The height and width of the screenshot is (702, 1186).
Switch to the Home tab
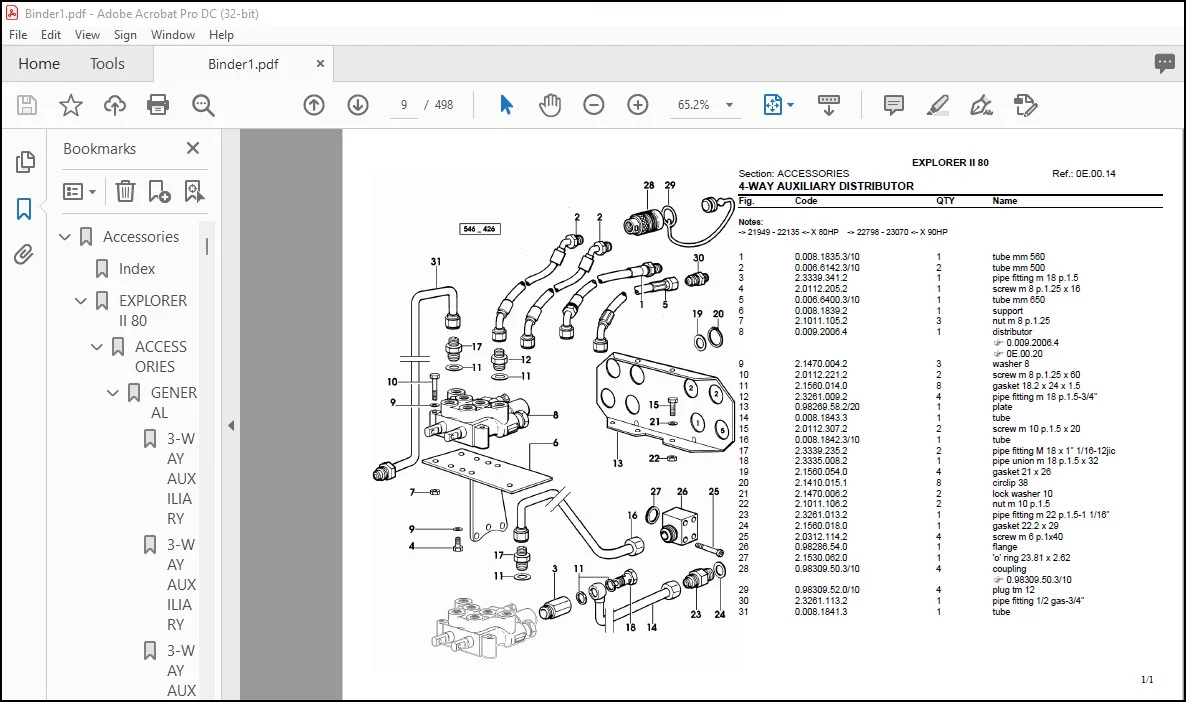pos(39,64)
